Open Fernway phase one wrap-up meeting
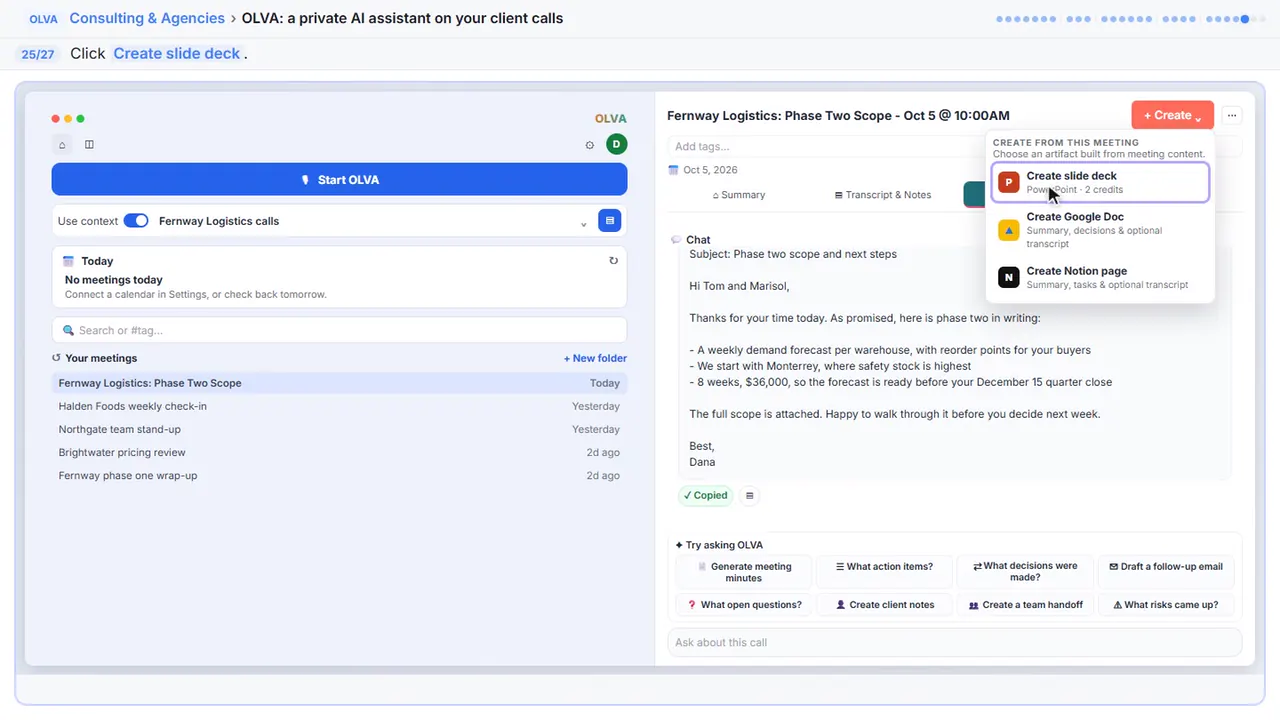Viewport: 1280px width, 720px height. [x=339, y=476]
